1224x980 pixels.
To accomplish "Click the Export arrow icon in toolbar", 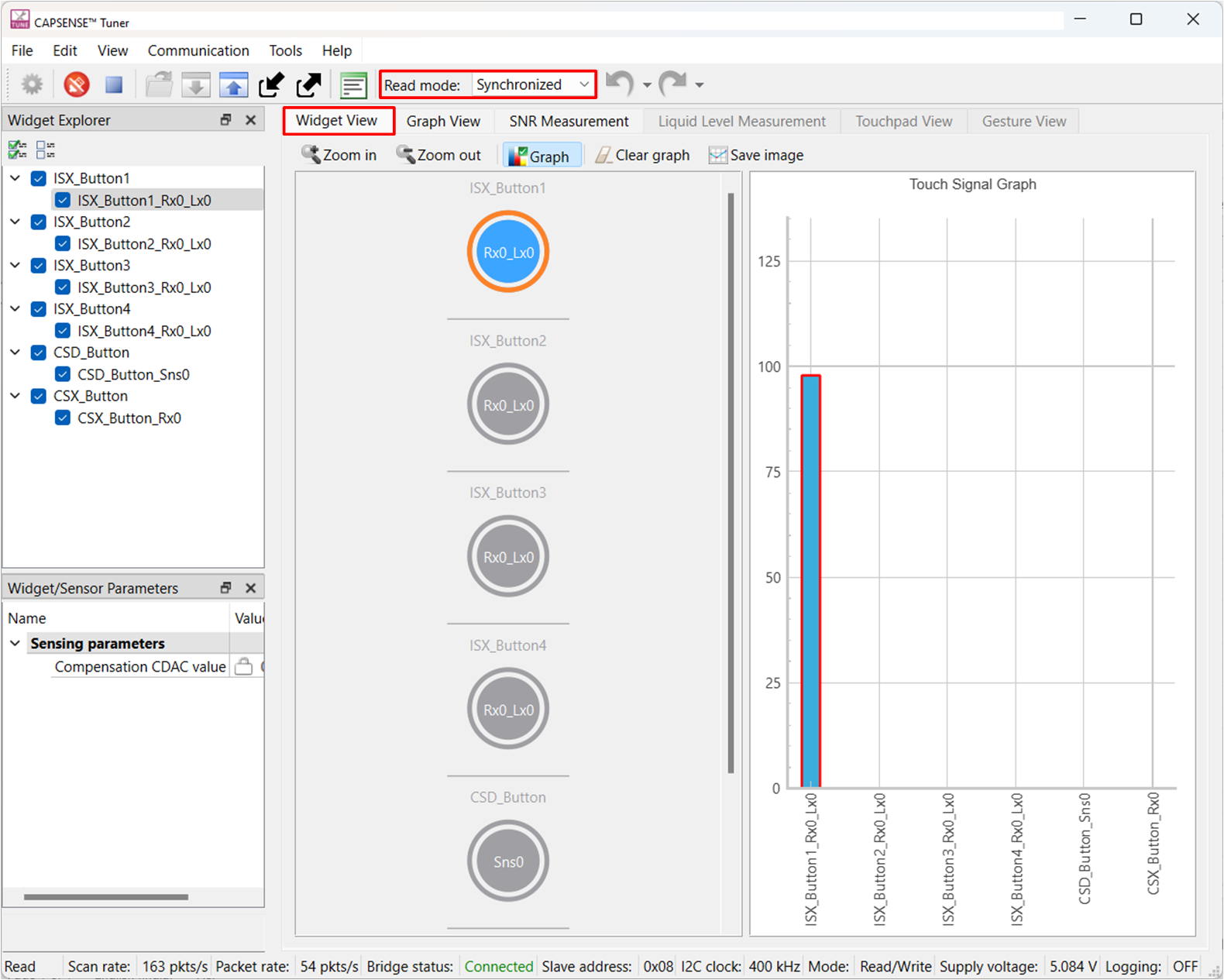I will pyautogui.click(x=309, y=84).
